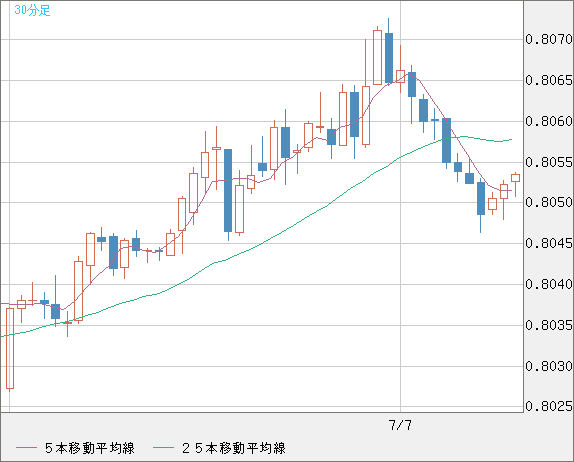Click the 0.8055 price axis label
This screenshot has height=462, width=574.
tap(549, 162)
